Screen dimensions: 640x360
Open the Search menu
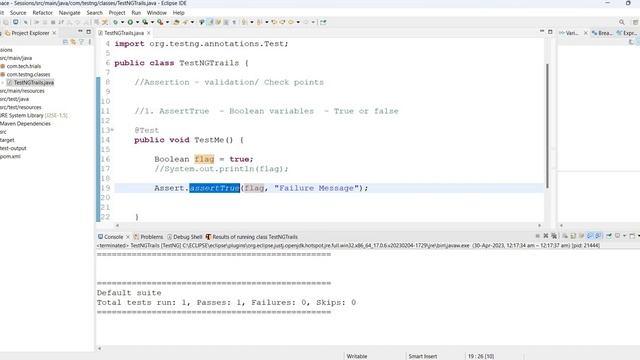[94, 13]
